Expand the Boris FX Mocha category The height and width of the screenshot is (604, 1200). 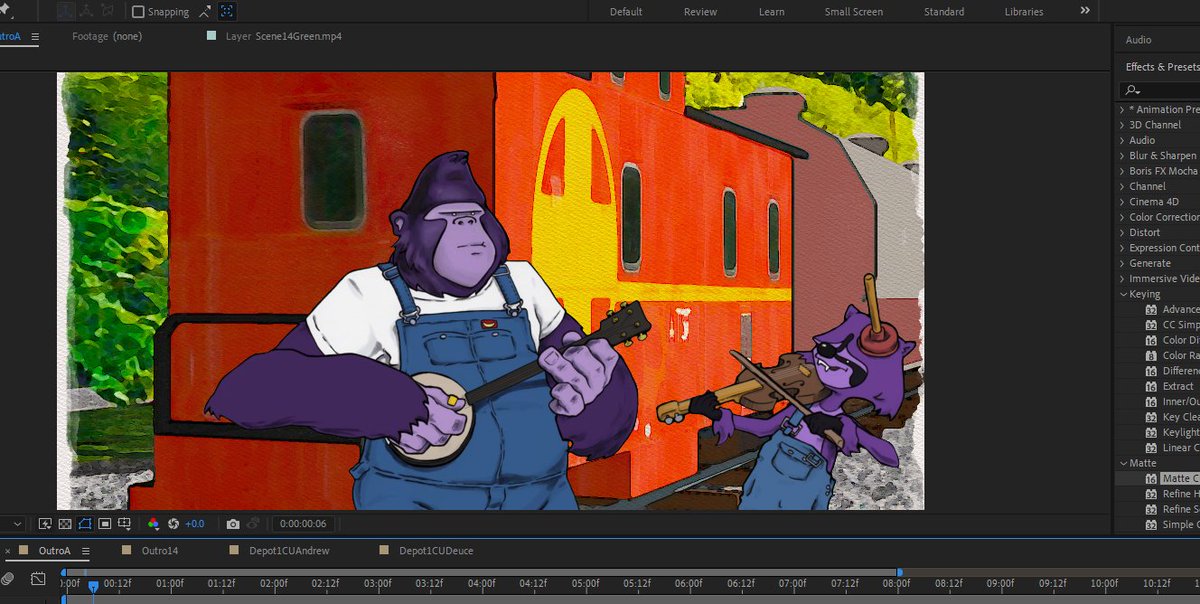click(1121, 171)
